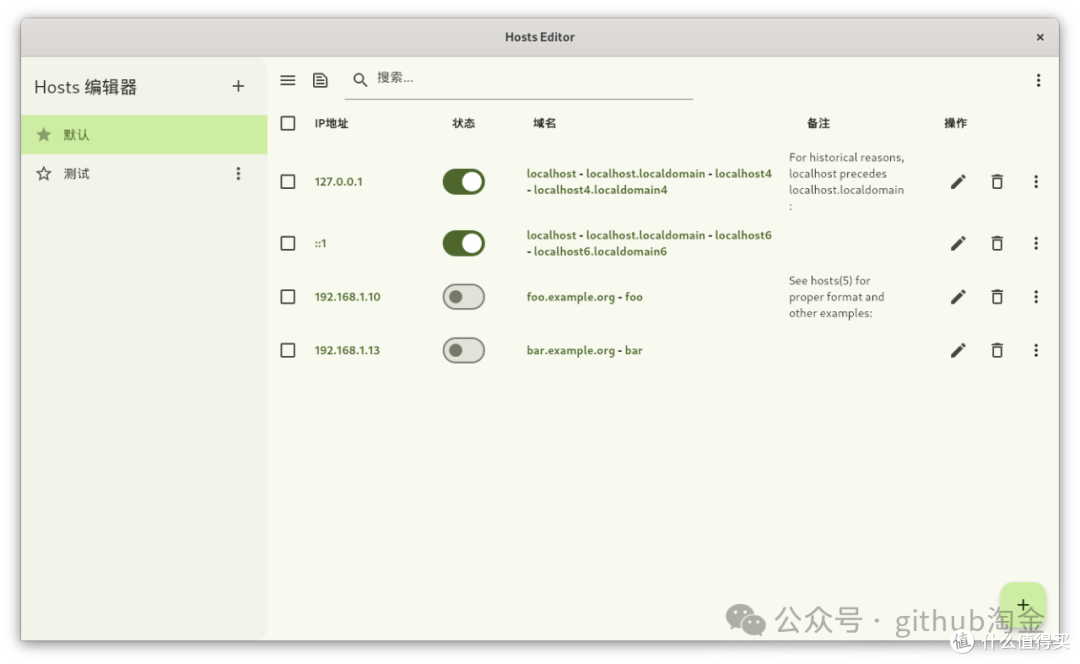Open more options for 127.0.0.1 row
This screenshot has height=664, width=1080.
(1035, 182)
